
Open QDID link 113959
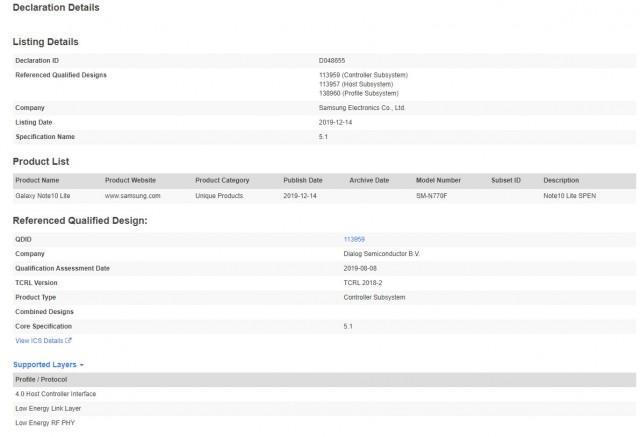pyautogui.click(x=353, y=240)
